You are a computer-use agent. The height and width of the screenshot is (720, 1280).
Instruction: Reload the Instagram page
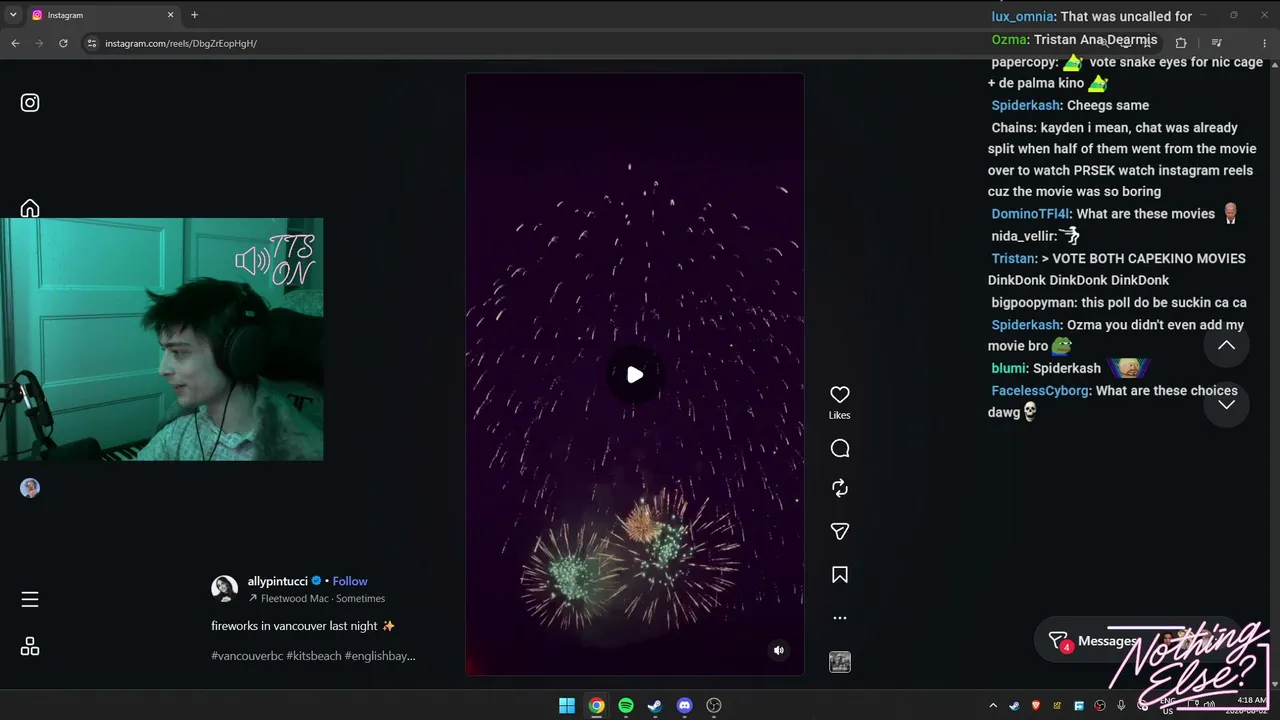click(x=63, y=43)
